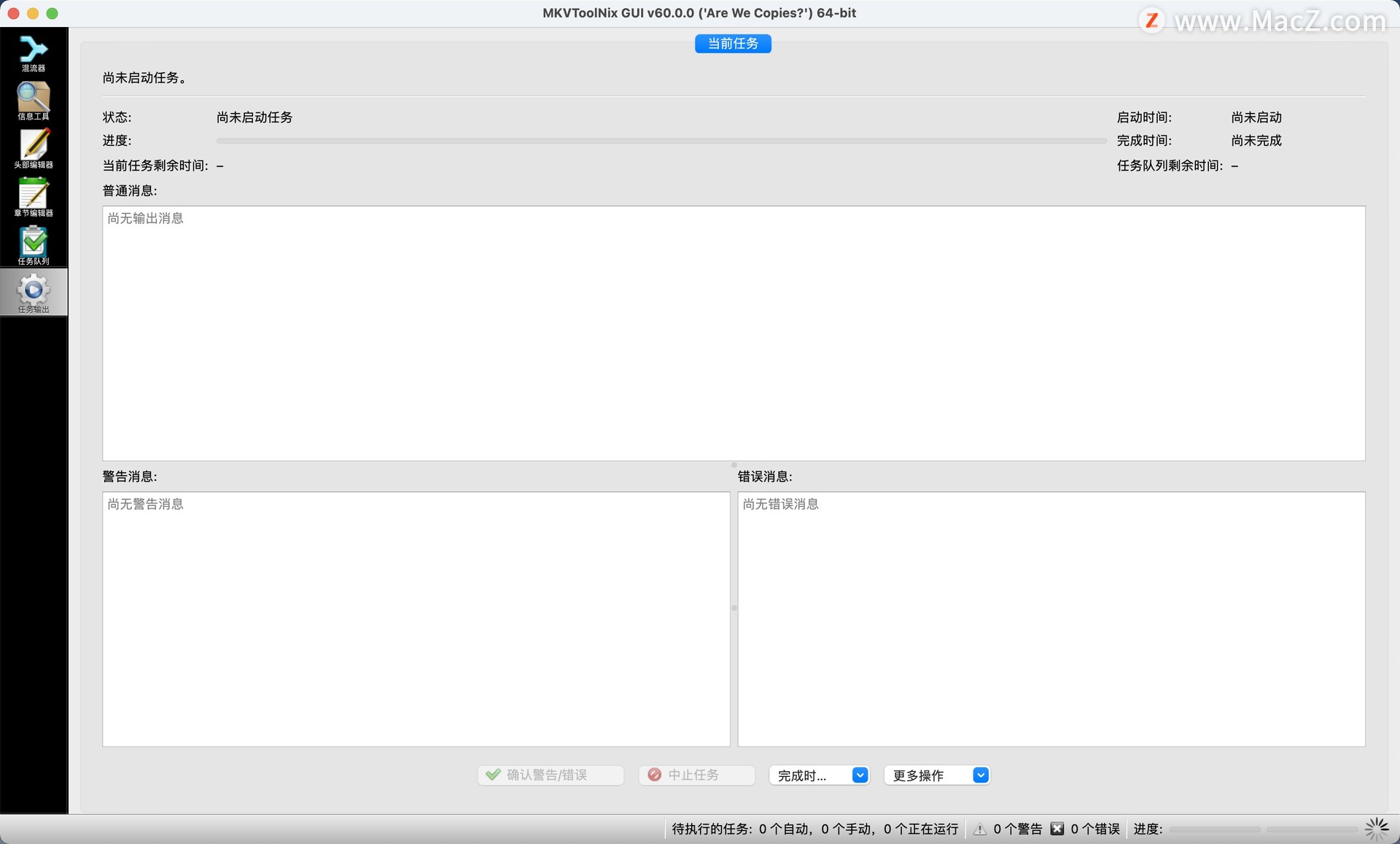Click the splitter handle below the output area

[x=734, y=465]
